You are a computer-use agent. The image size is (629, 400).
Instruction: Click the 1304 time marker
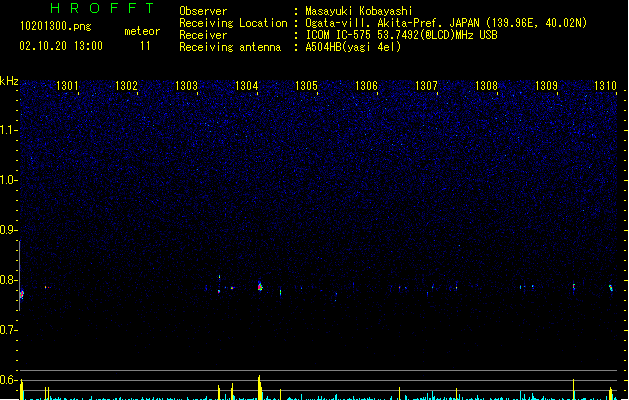(246, 86)
